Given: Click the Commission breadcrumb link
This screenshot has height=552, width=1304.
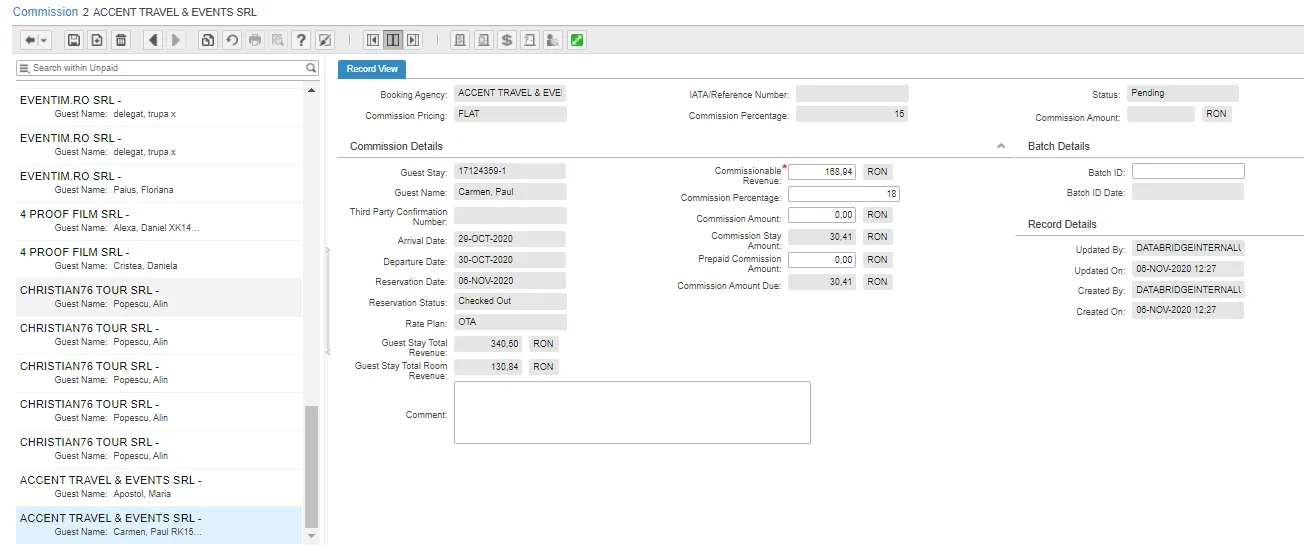Looking at the screenshot, I should point(45,12).
